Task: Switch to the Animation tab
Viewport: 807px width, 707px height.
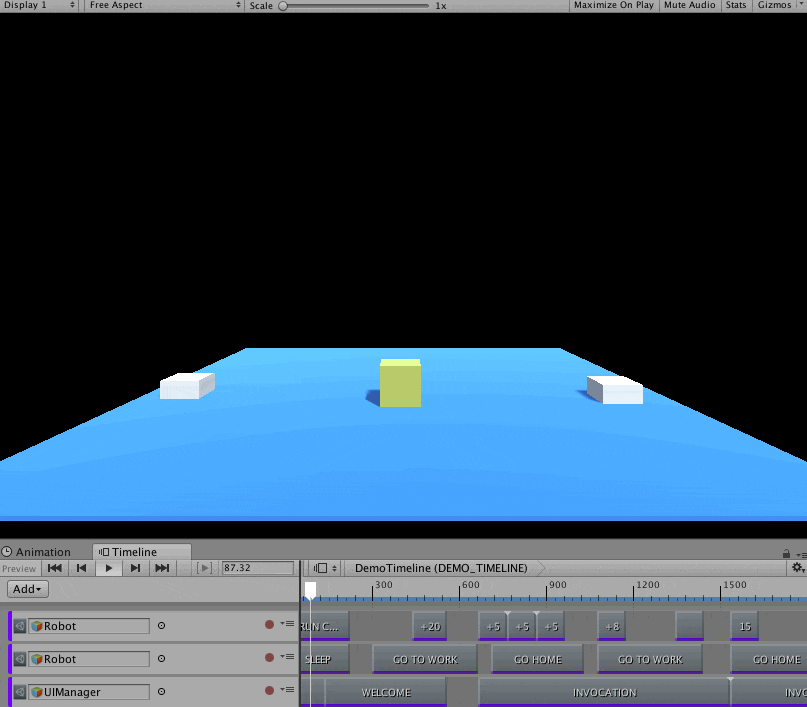Action: pos(37,552)
